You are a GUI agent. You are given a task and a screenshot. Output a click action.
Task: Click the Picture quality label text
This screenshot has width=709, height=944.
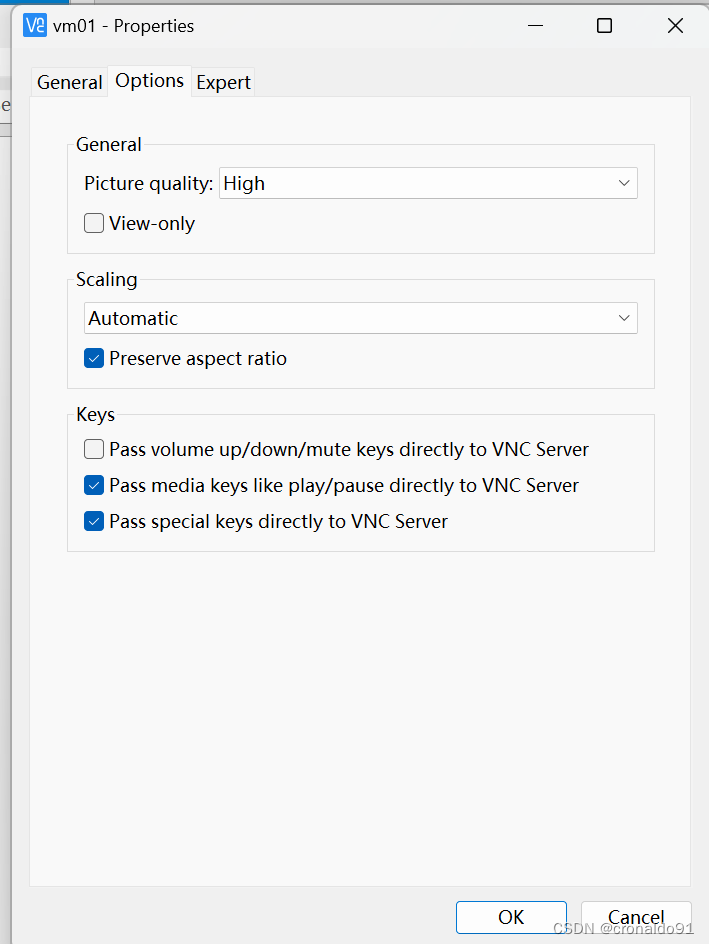pos(149,183)
